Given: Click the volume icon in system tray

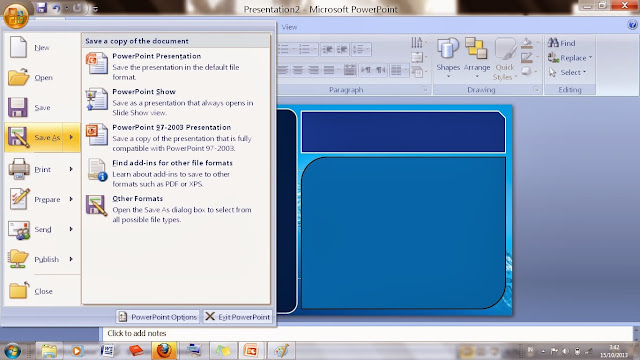Looking at the screenshot, I should [x=566, y=351].
